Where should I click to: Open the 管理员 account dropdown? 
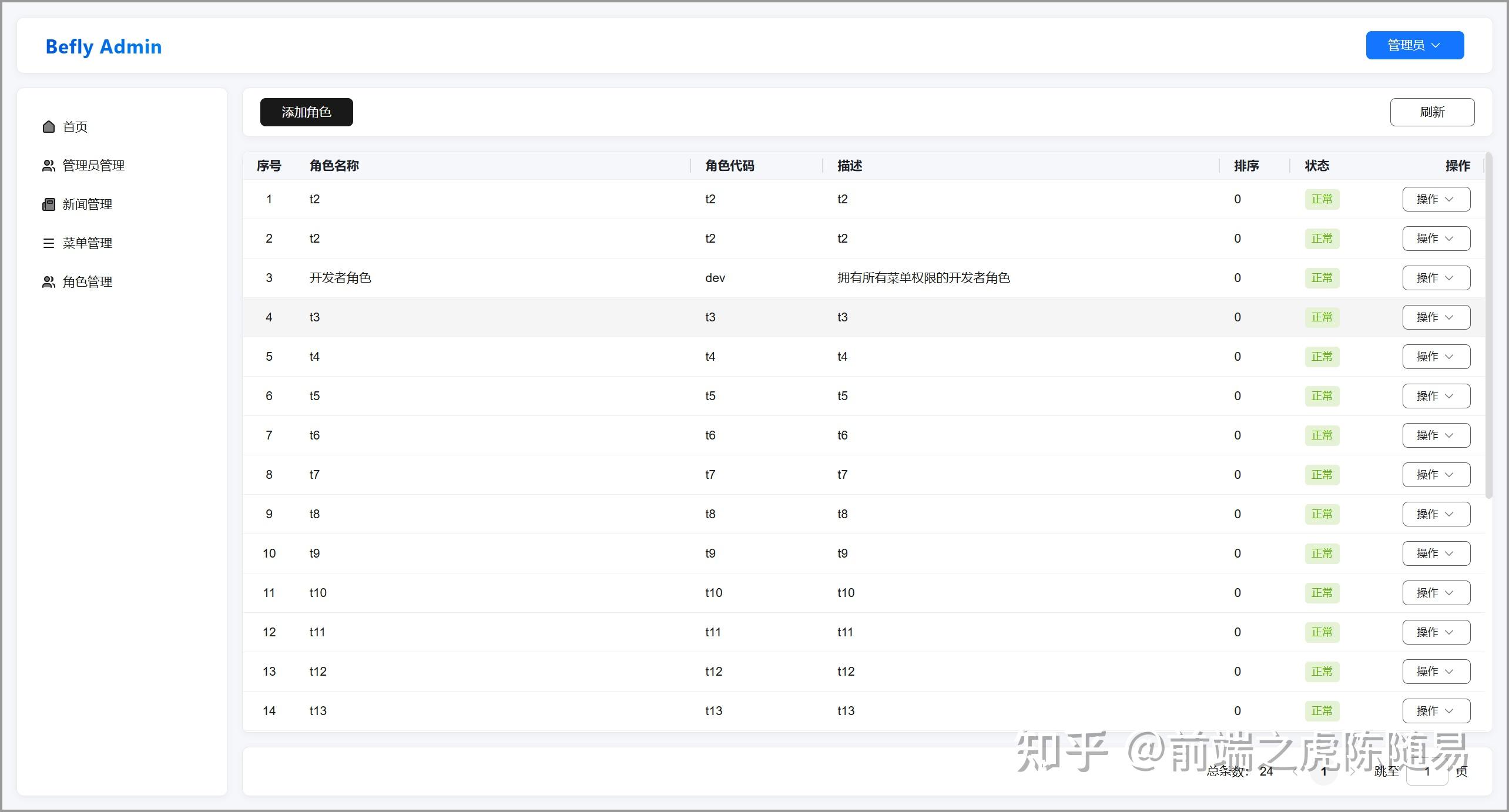[1414, 45]
